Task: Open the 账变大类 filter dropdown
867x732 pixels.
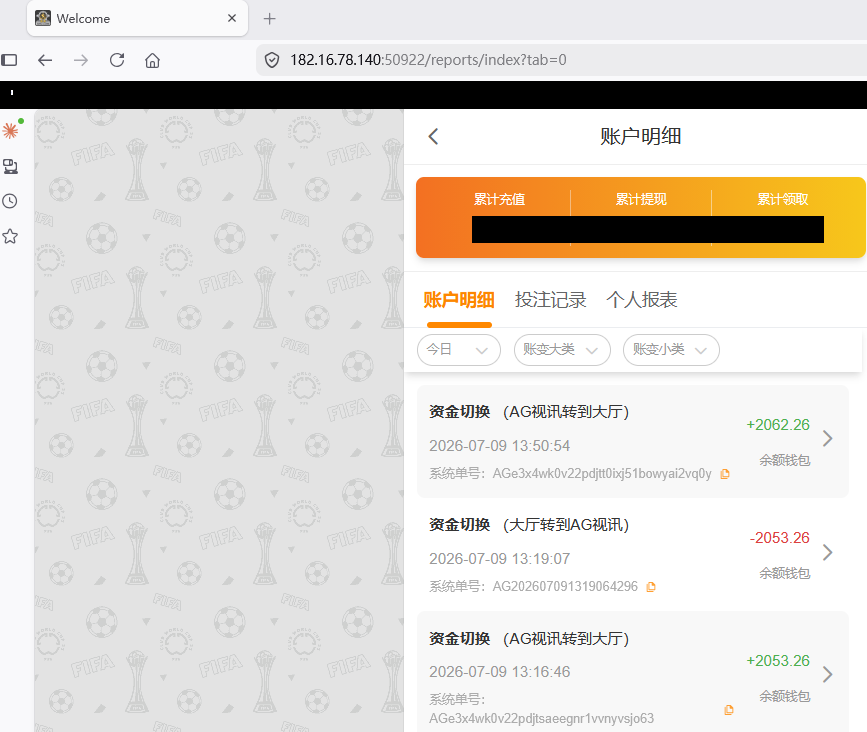Action: tap(562, 350)
